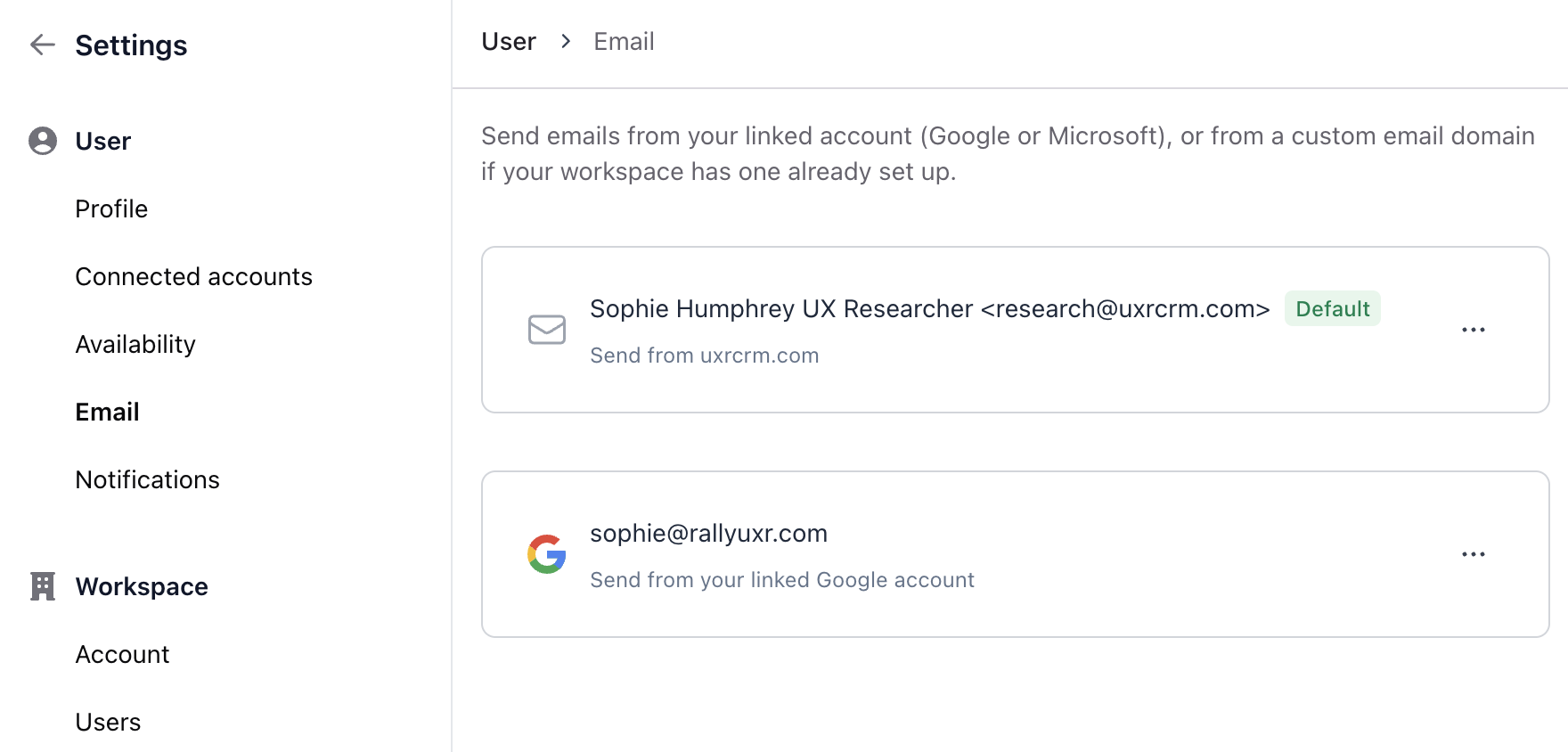Viewport: 1568px width, 752px height.
Task: Open workspace Account settings
Action: (122, 654)
